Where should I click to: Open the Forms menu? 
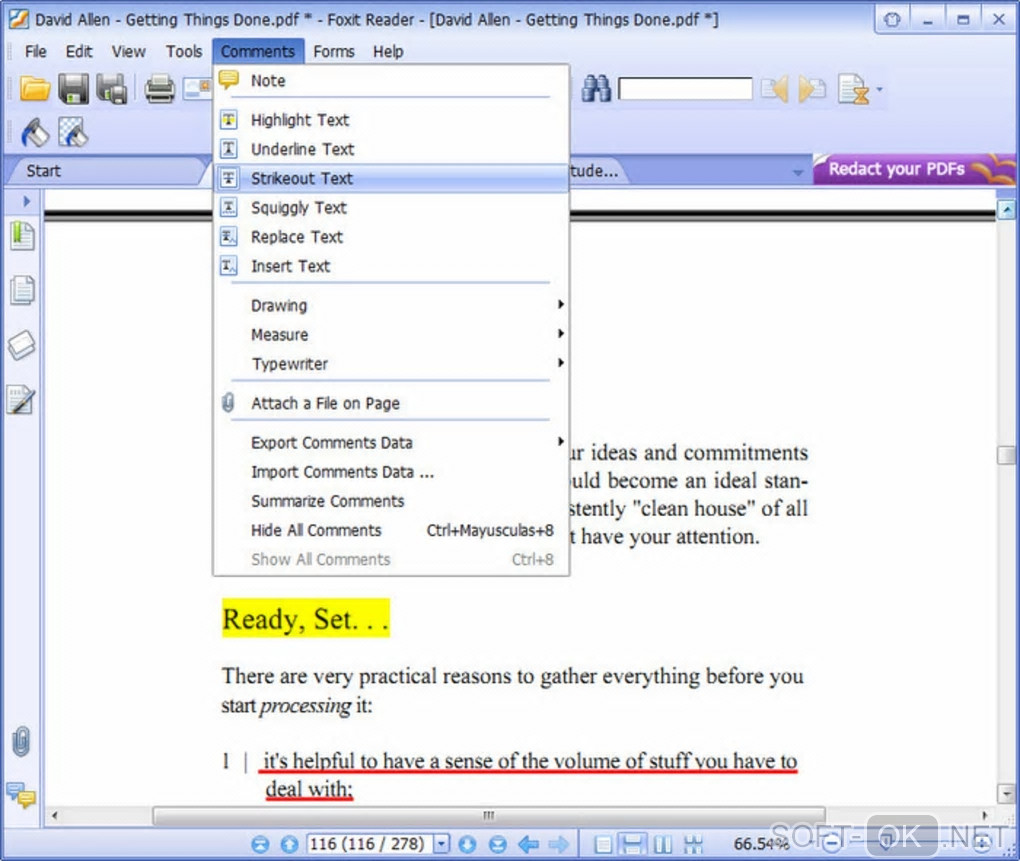coord(334,51)
